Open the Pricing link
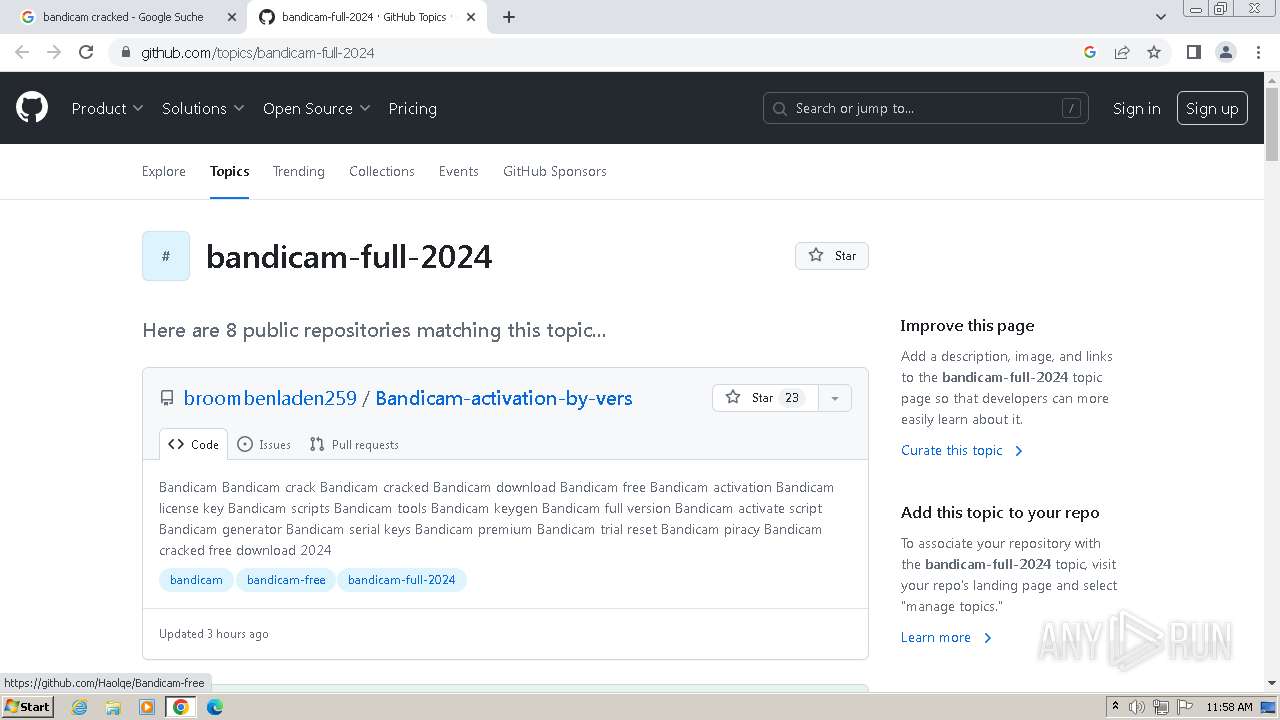The image size is (1280, 720). (413, 108)
